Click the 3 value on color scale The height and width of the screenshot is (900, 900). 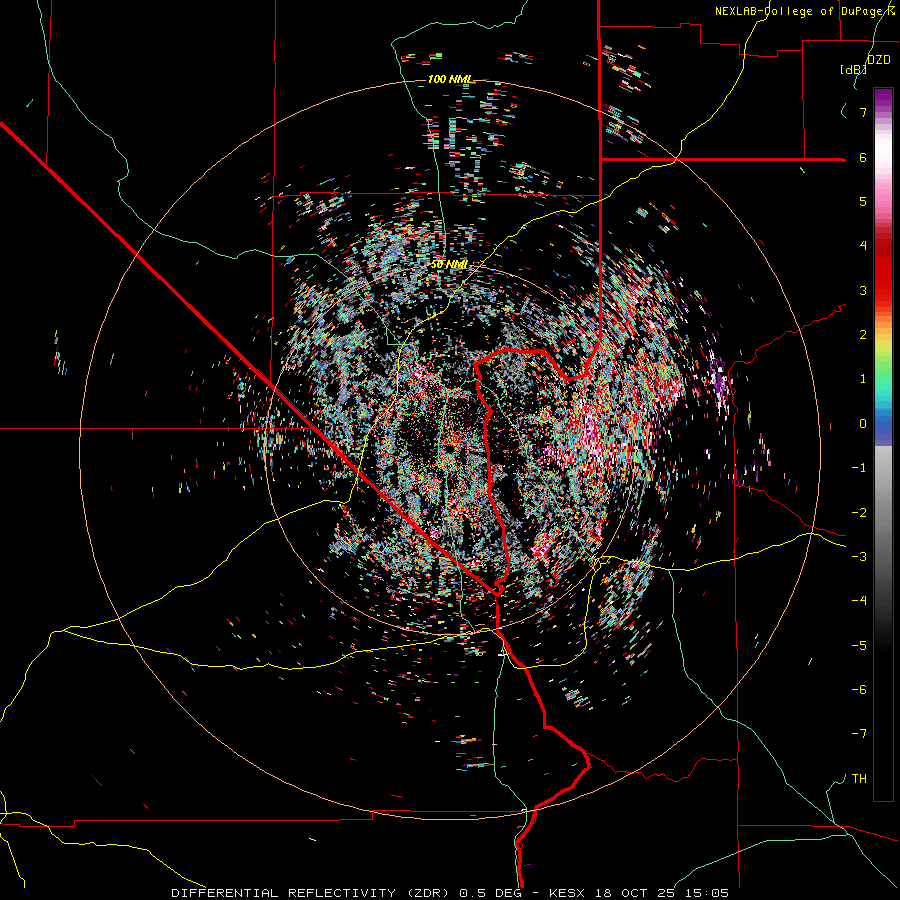(x=863, y=290)
